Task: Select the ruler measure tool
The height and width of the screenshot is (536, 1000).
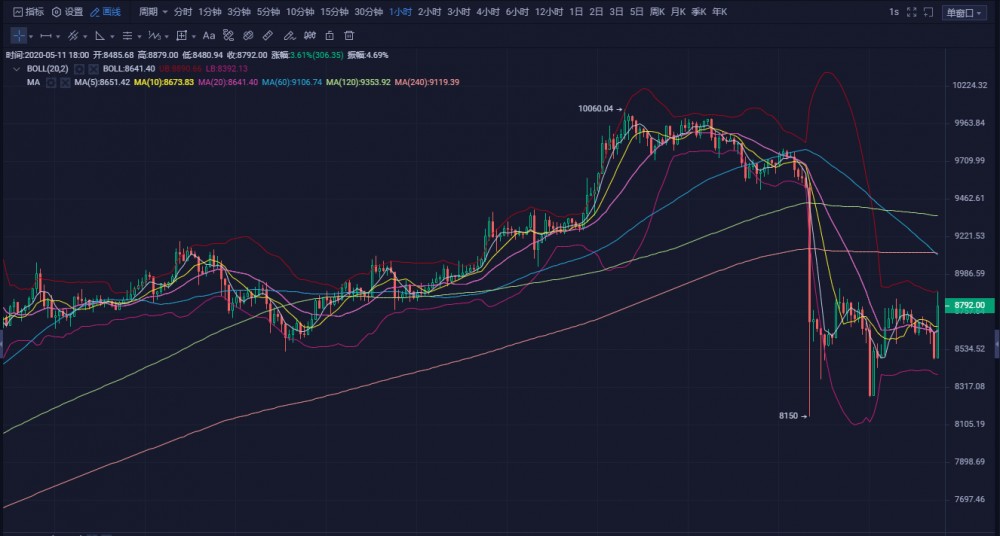Action: pyautogui.click(x=267, y=35)
